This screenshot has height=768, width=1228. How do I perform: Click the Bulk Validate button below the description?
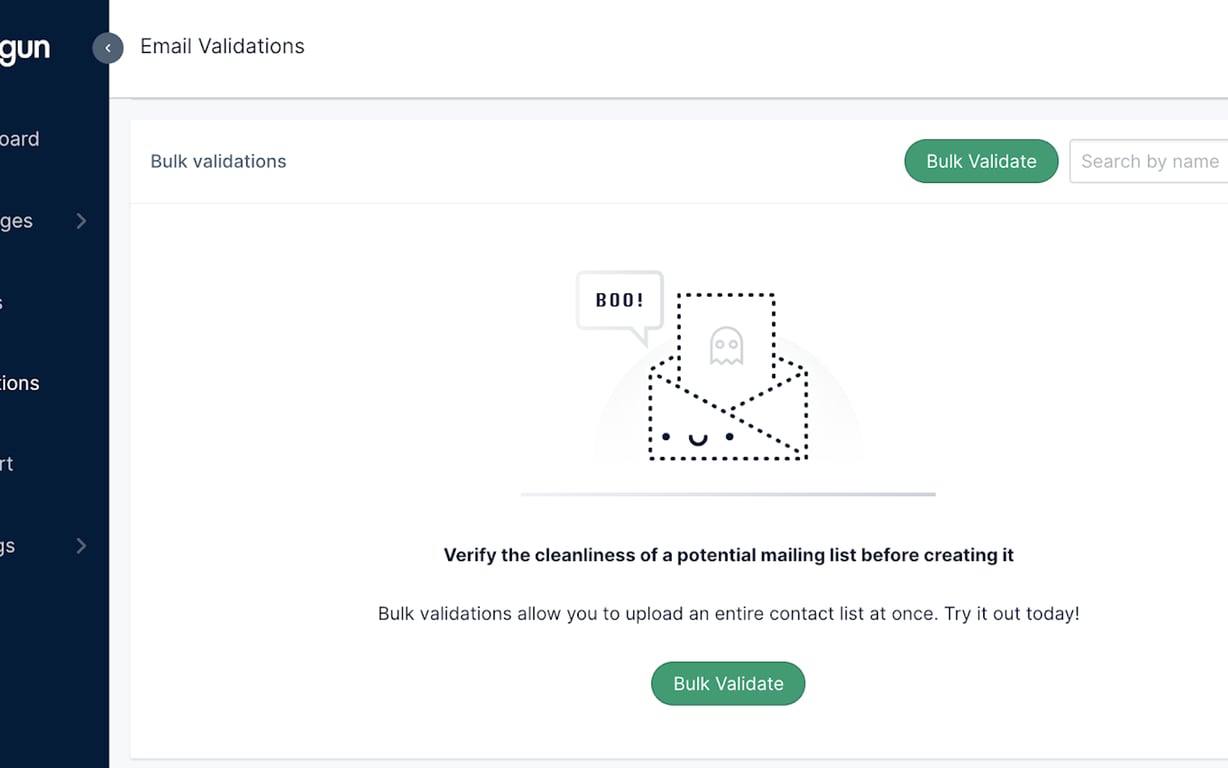click(728, 684)
